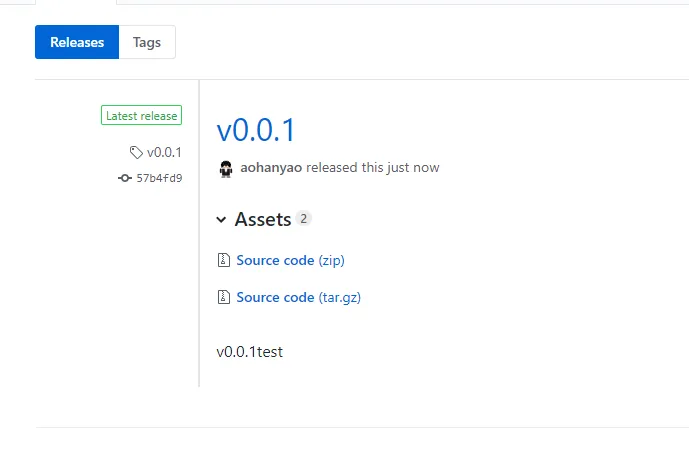Click the tag icon beside v0.0.1

tap(136, 152)
